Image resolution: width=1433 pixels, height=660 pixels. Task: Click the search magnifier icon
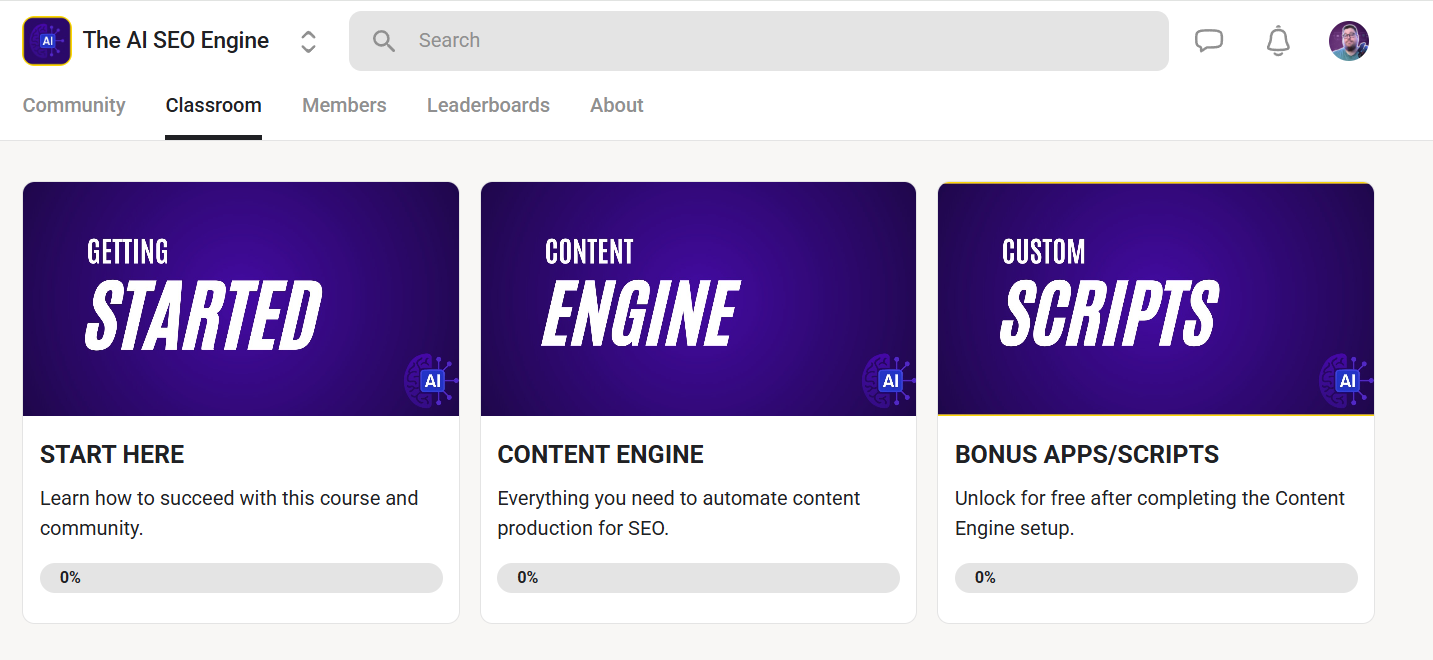pyautogui.click(x=384, y=40)
